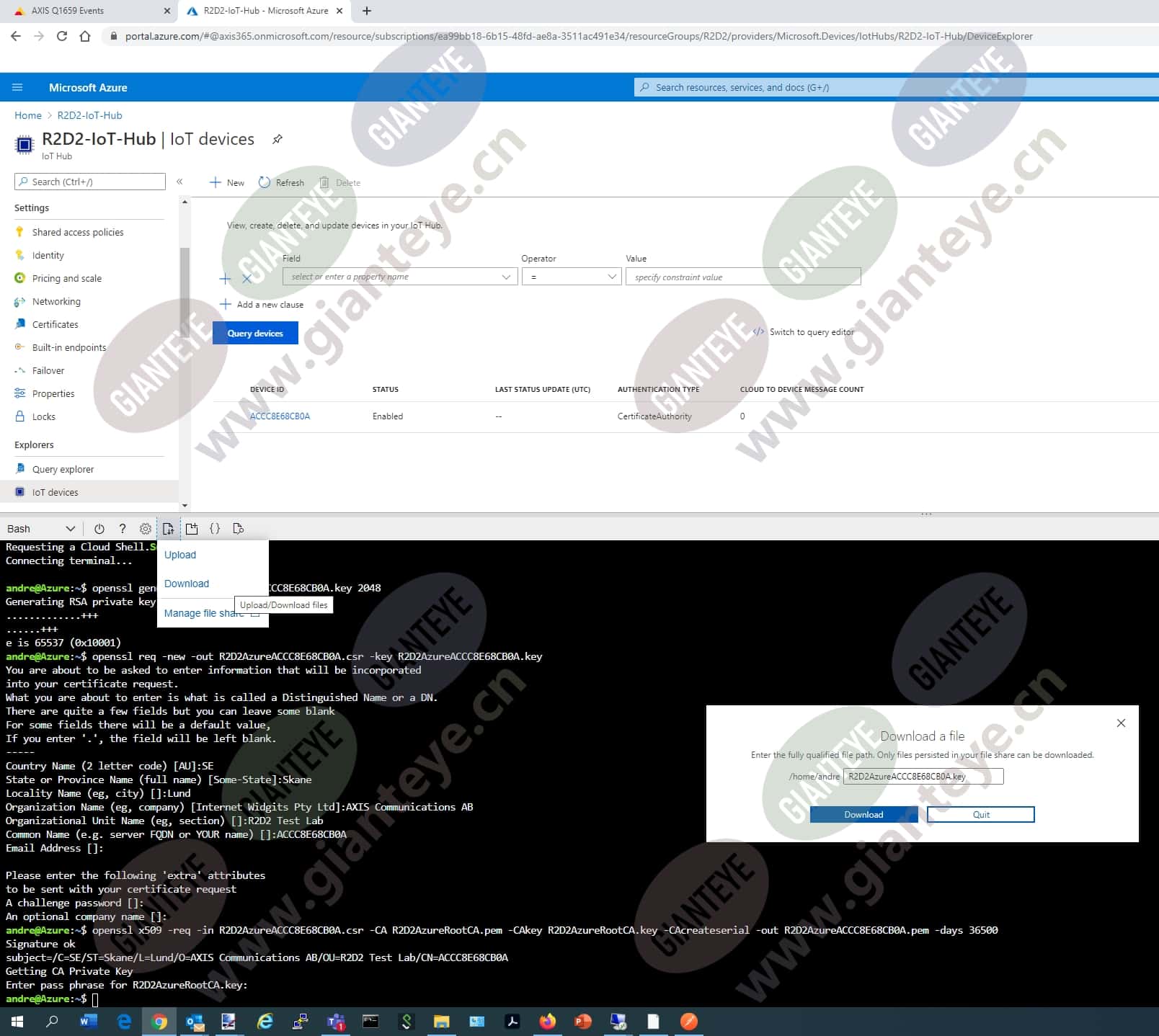Click the Azure search resources box
Viewport: 1159px width, 1036px height.
pos(896,87)
